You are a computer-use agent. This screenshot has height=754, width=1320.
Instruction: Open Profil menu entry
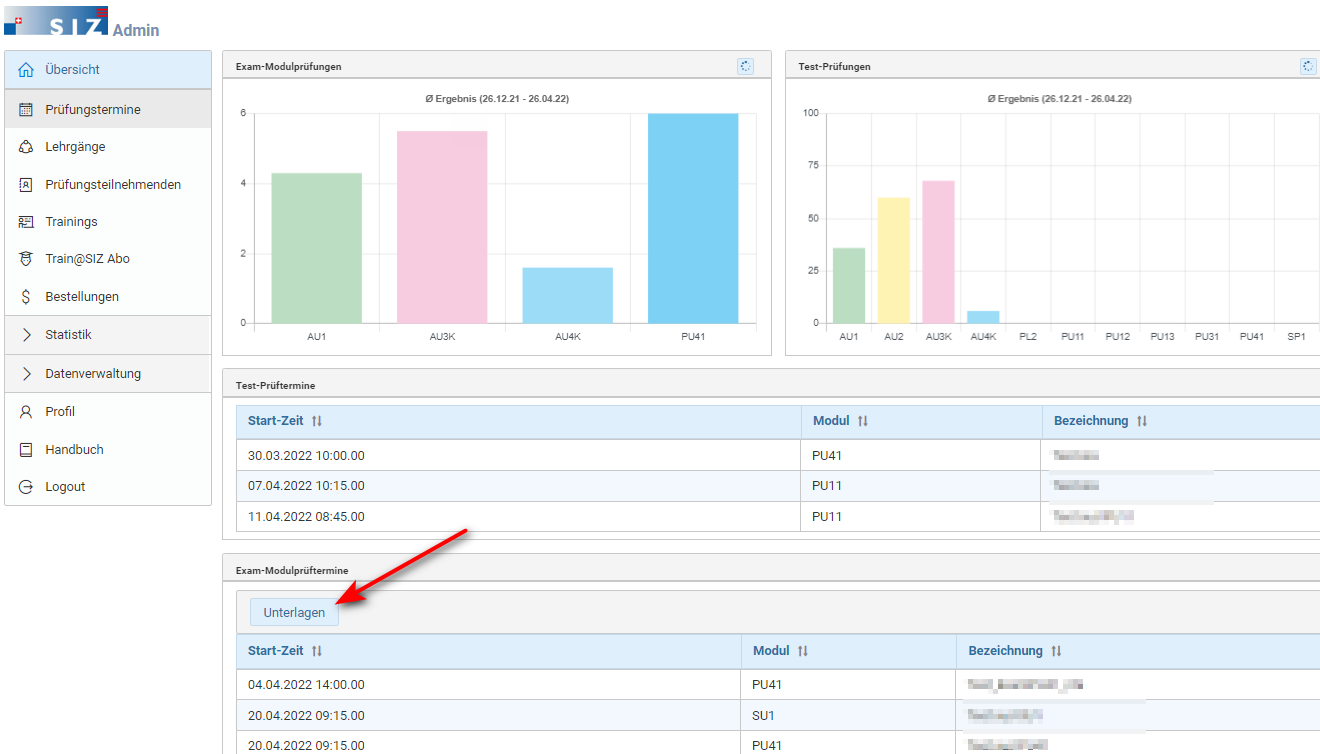click(108, 412)
